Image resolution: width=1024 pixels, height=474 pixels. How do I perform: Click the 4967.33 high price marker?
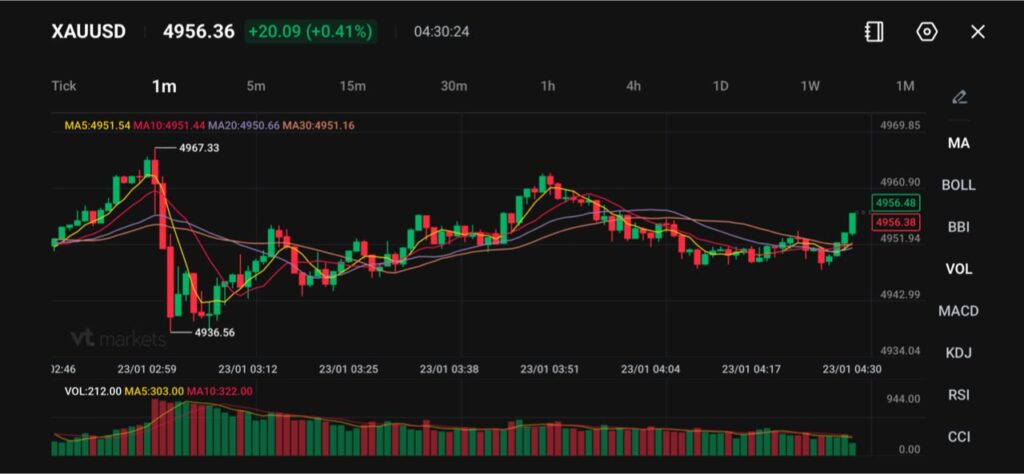click(x=199, y=148)
